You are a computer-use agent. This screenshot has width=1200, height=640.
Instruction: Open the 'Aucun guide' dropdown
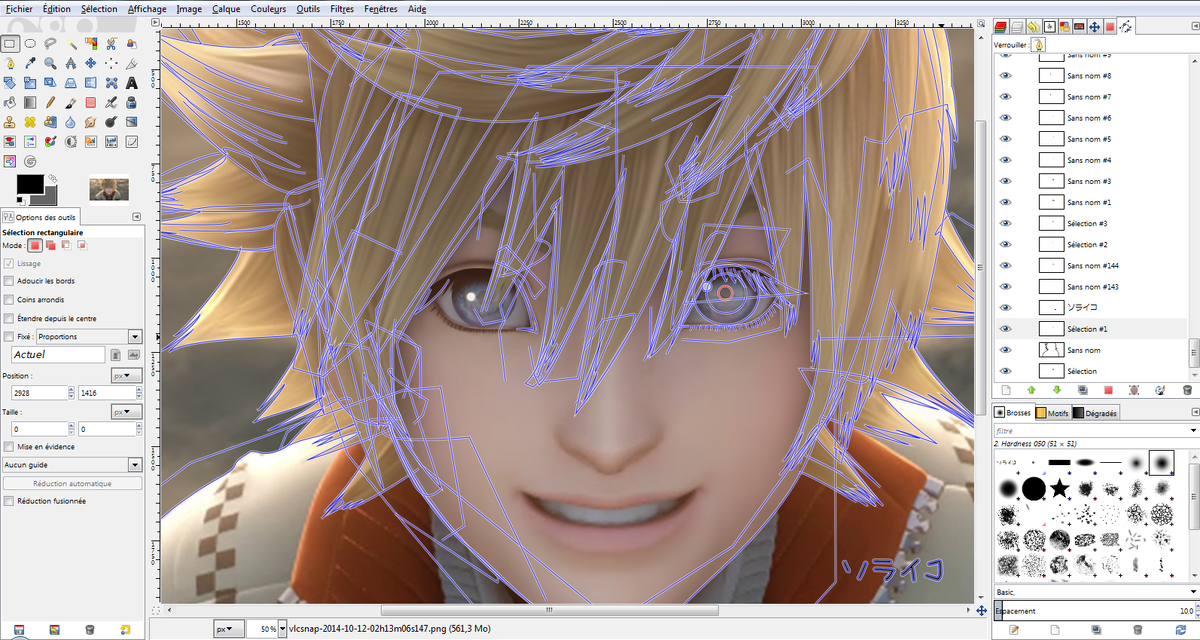(72, 464)
